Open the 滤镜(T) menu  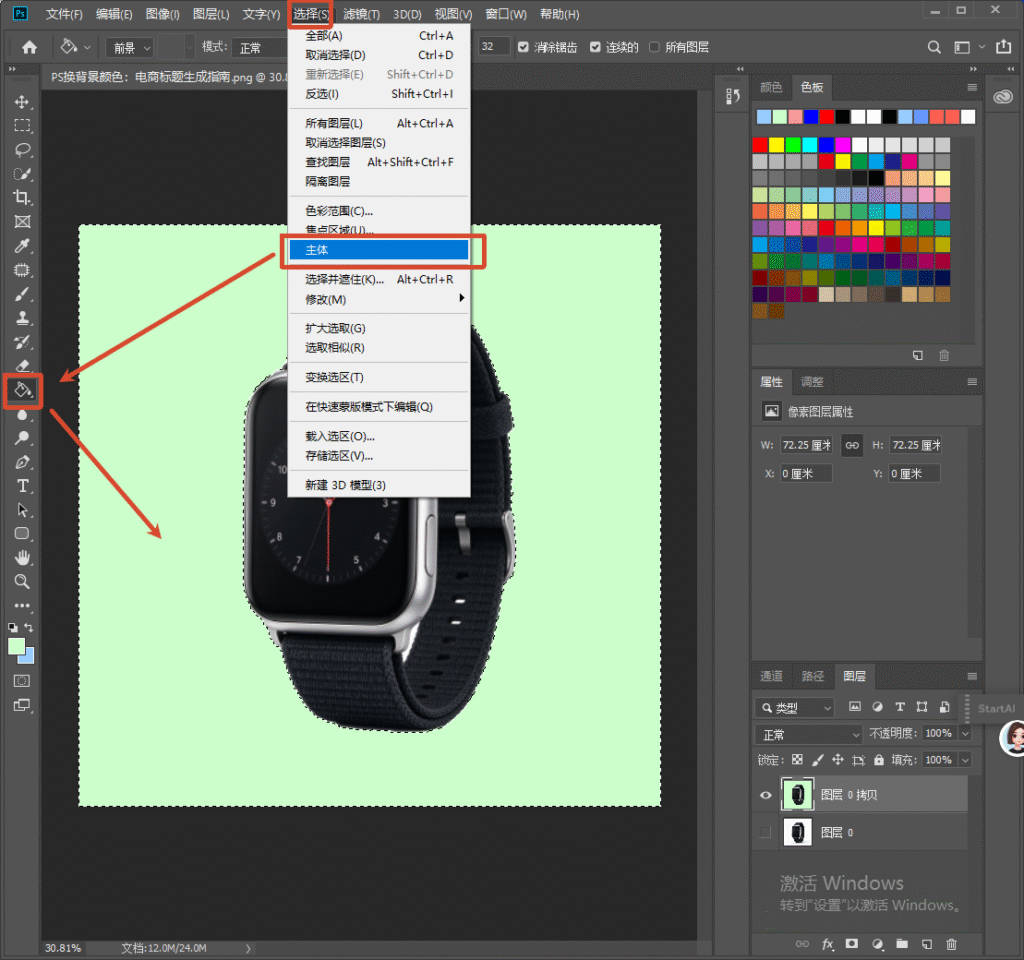click(362, 14)
